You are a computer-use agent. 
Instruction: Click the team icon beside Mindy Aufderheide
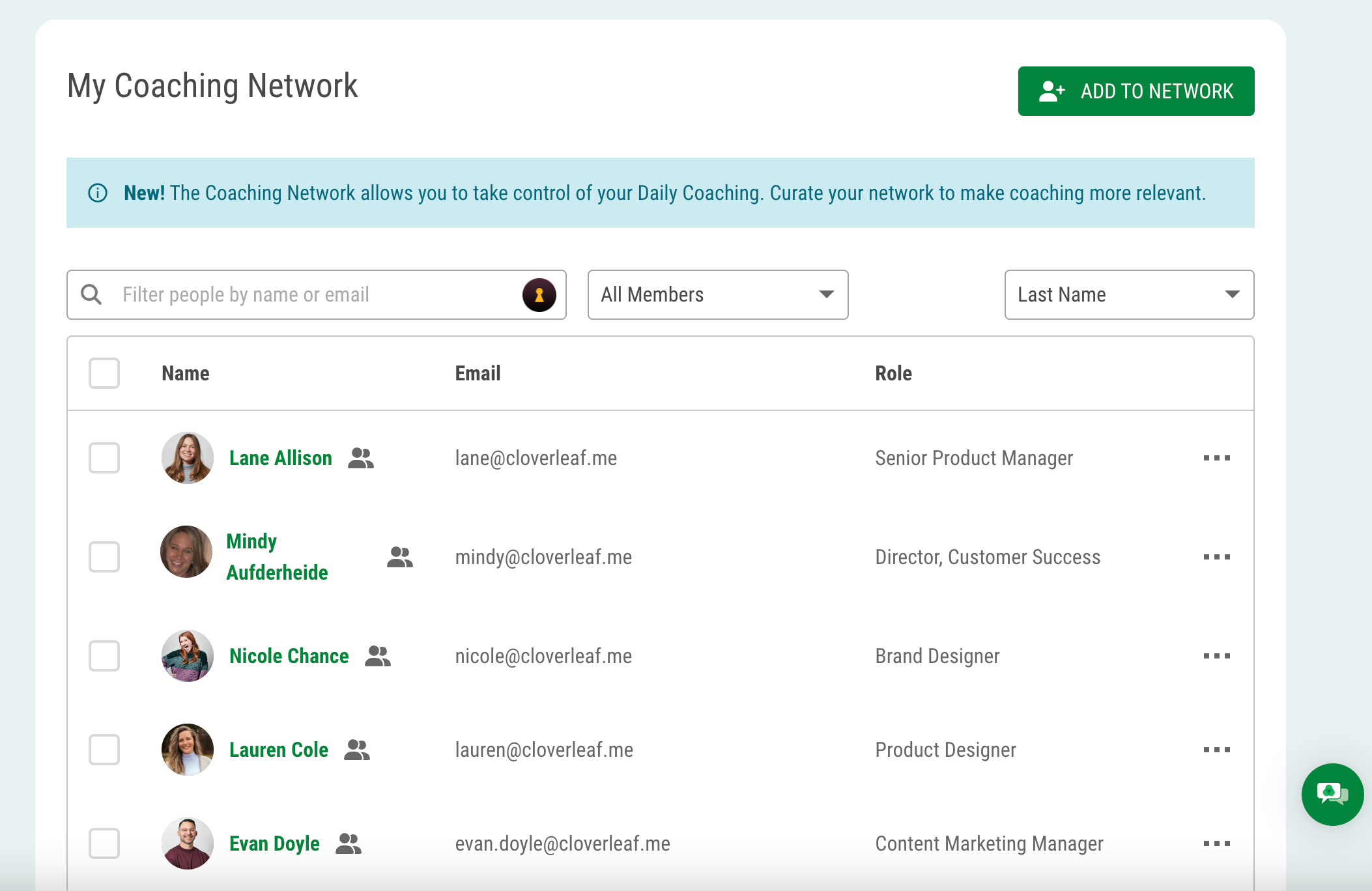(x=399, y=557)
